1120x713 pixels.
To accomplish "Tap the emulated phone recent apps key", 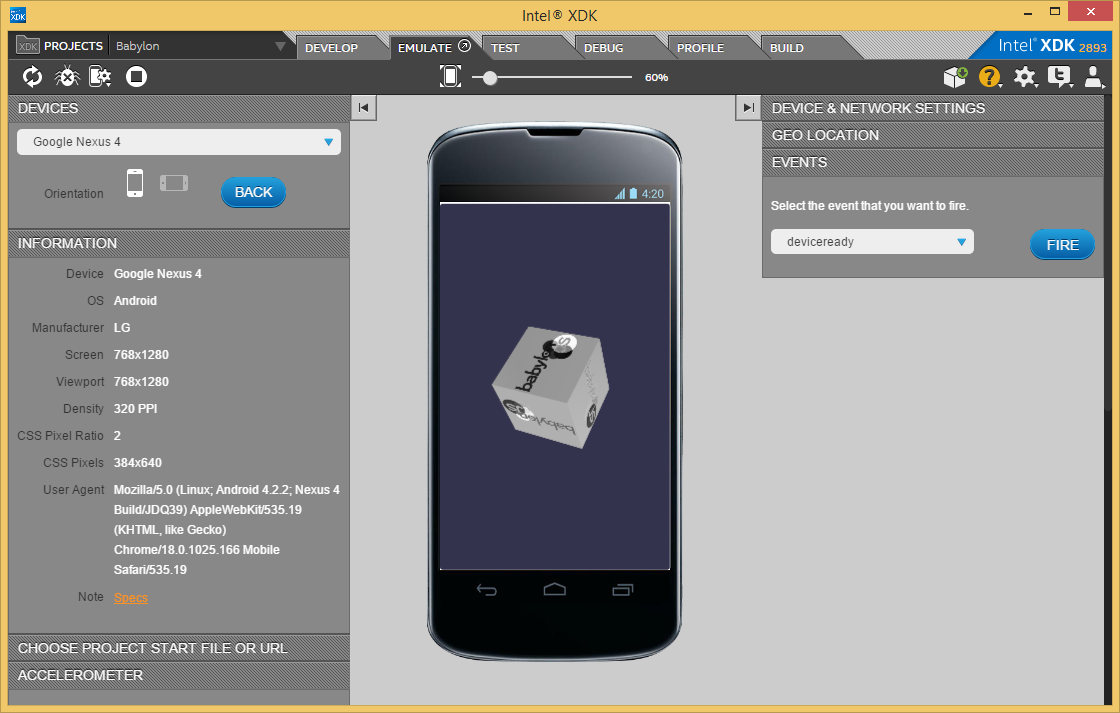I will [622, 589].
